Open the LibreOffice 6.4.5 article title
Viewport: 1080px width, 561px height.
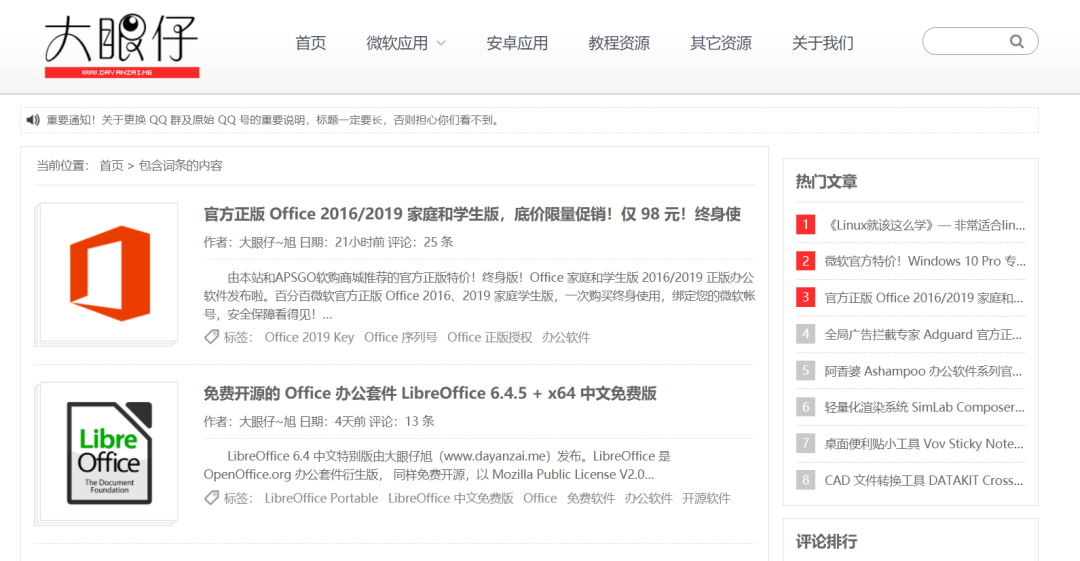430,393
